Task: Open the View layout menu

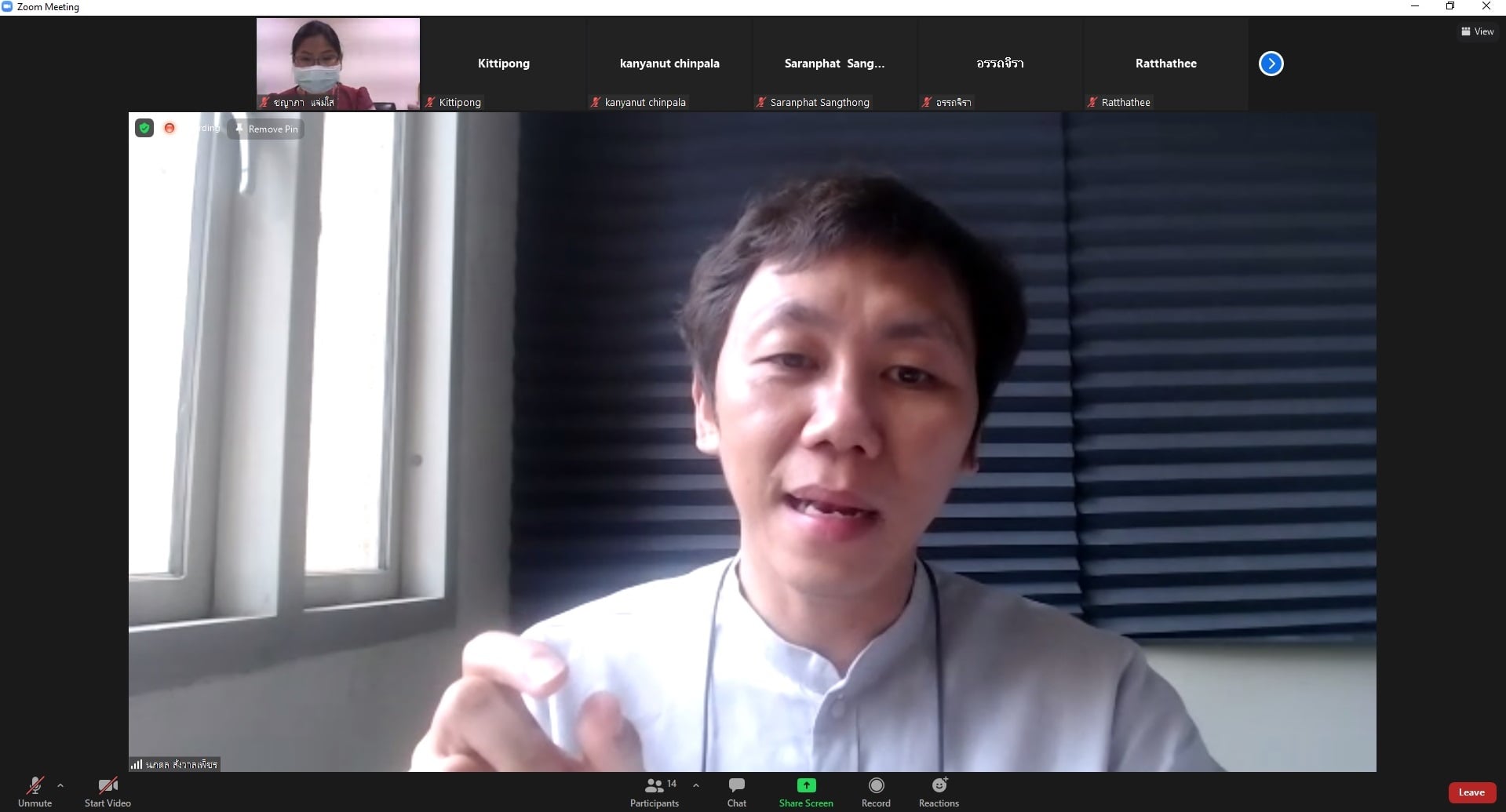Action: pos(1477,31)
